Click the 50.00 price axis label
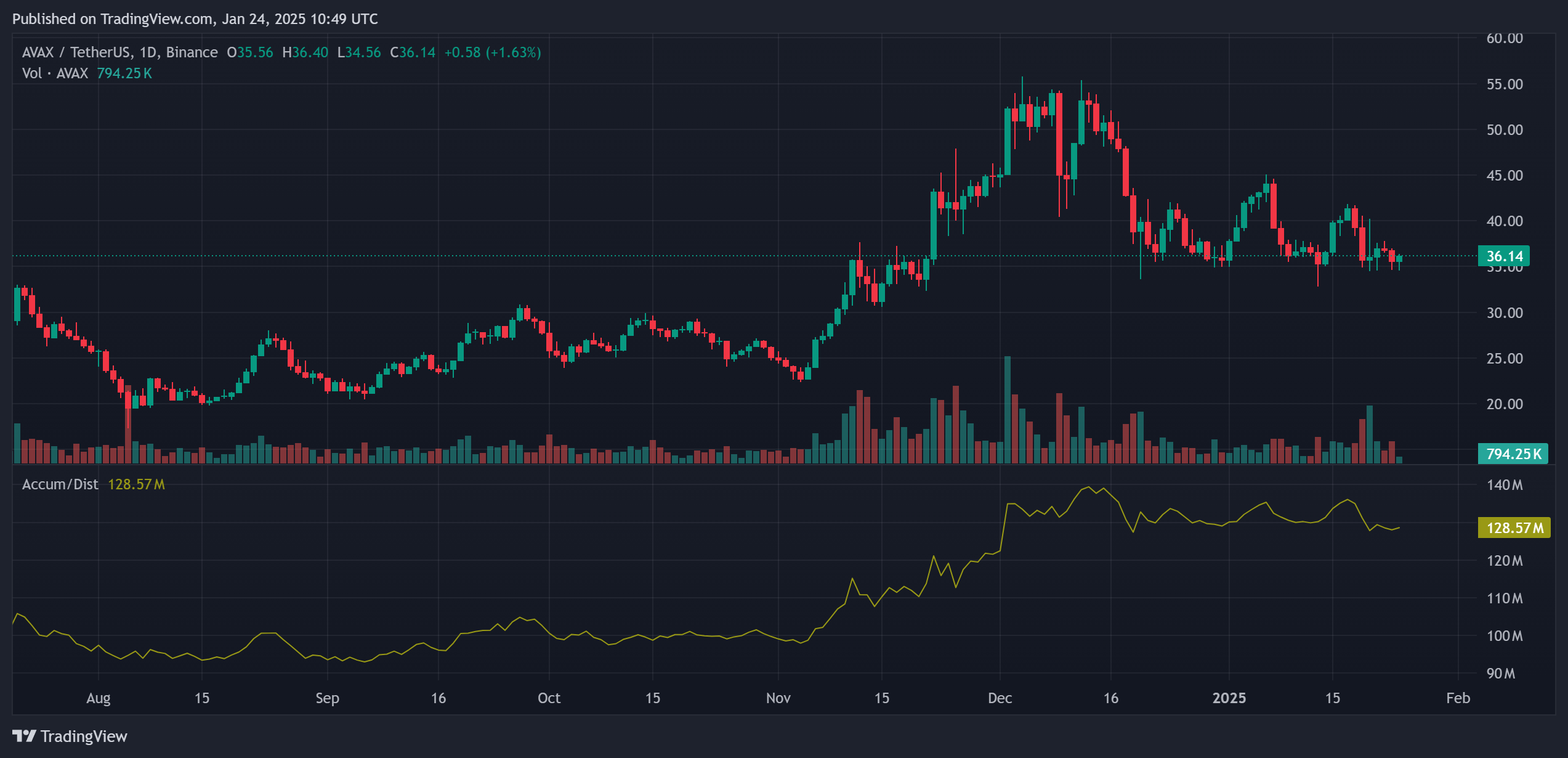 pos(1505,130)
